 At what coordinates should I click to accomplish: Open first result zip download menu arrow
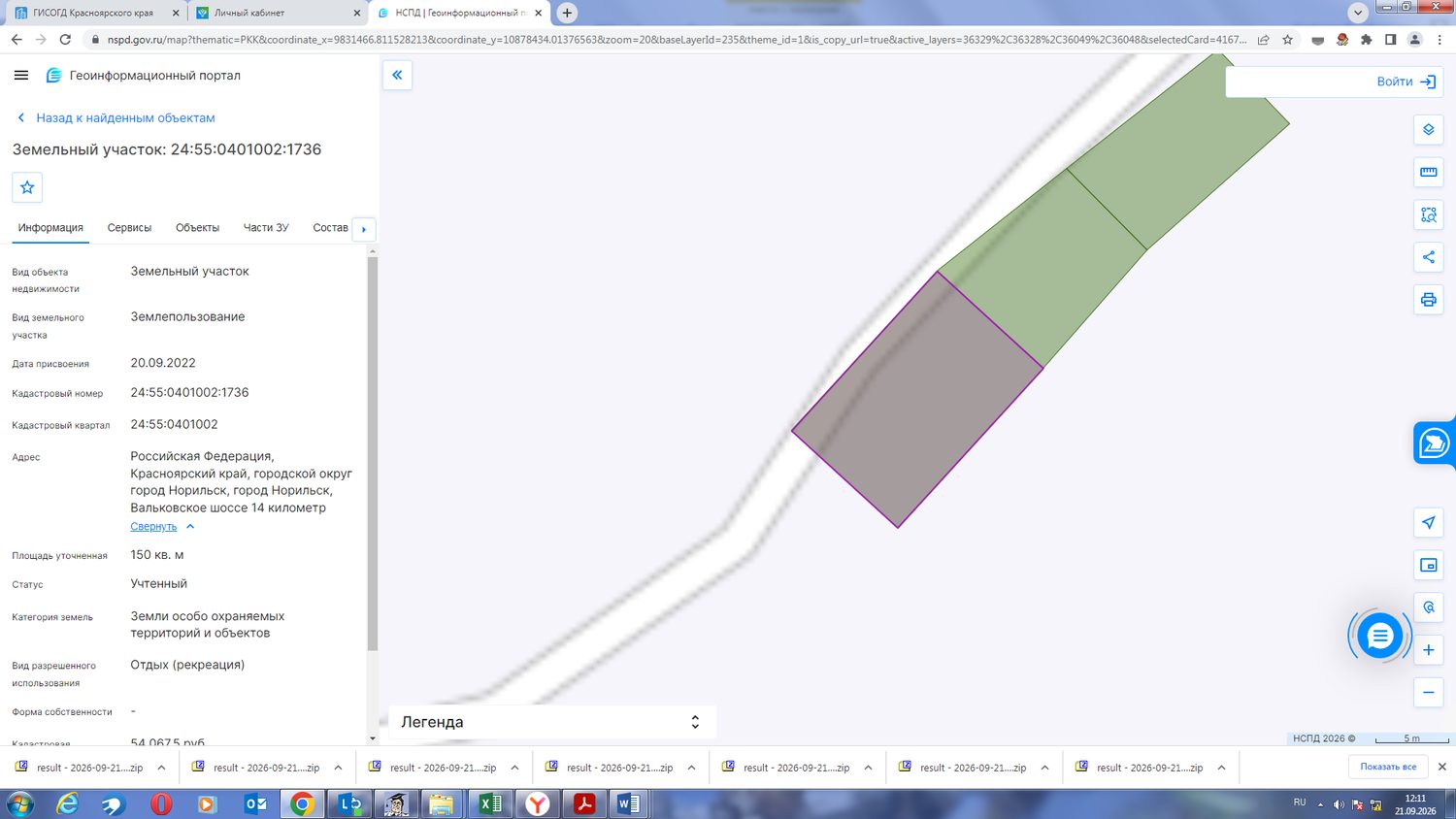click(161, 768)
